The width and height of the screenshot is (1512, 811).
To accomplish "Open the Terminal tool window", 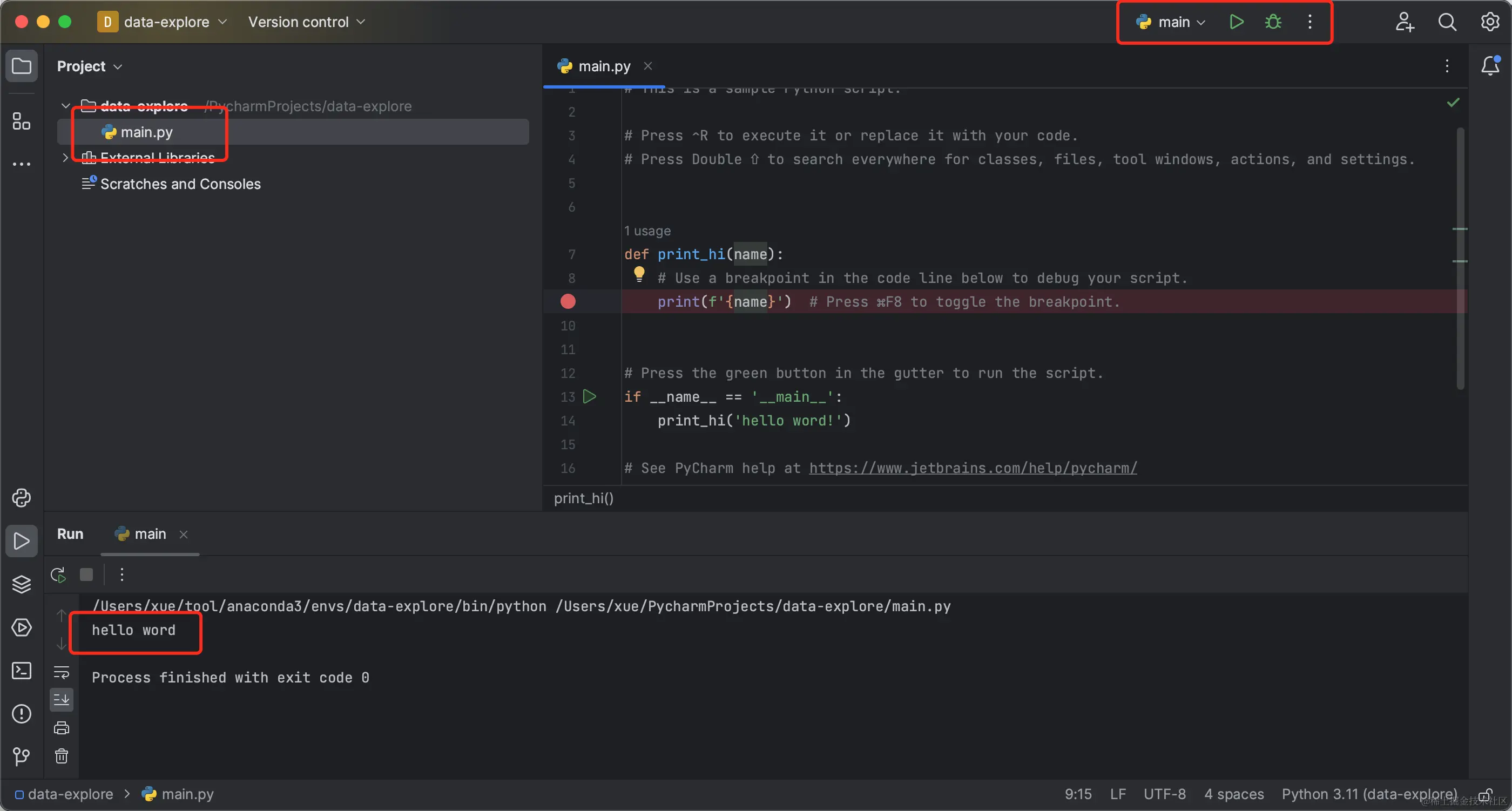I will tap(22, 671).
